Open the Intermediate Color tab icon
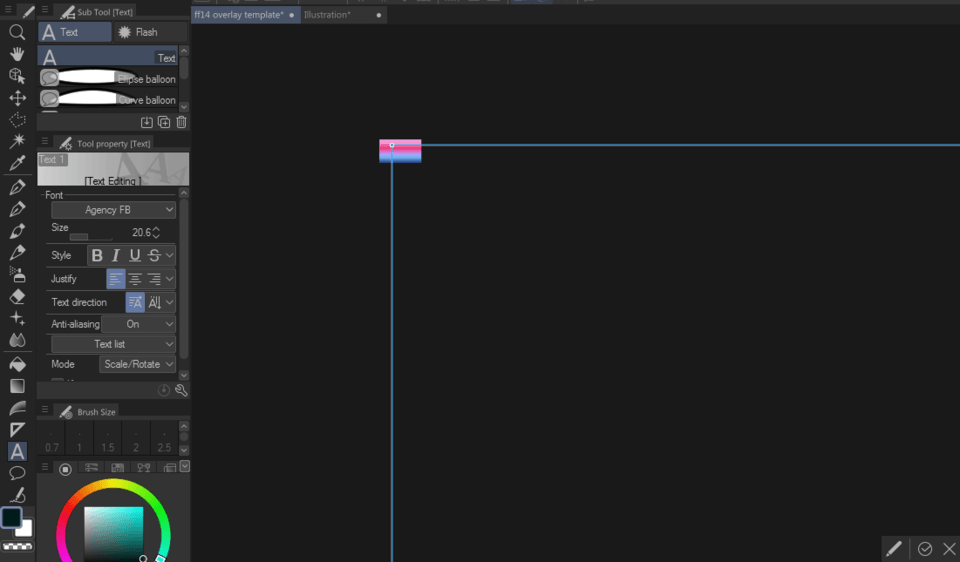 (144, 468)
